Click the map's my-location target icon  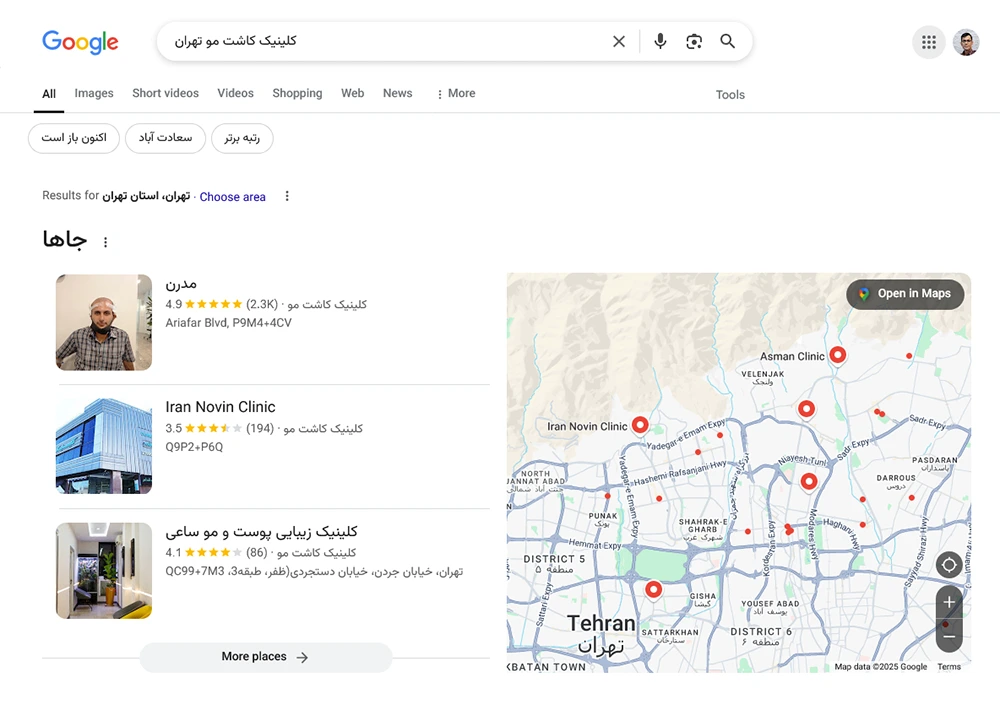tap(949, 565)
